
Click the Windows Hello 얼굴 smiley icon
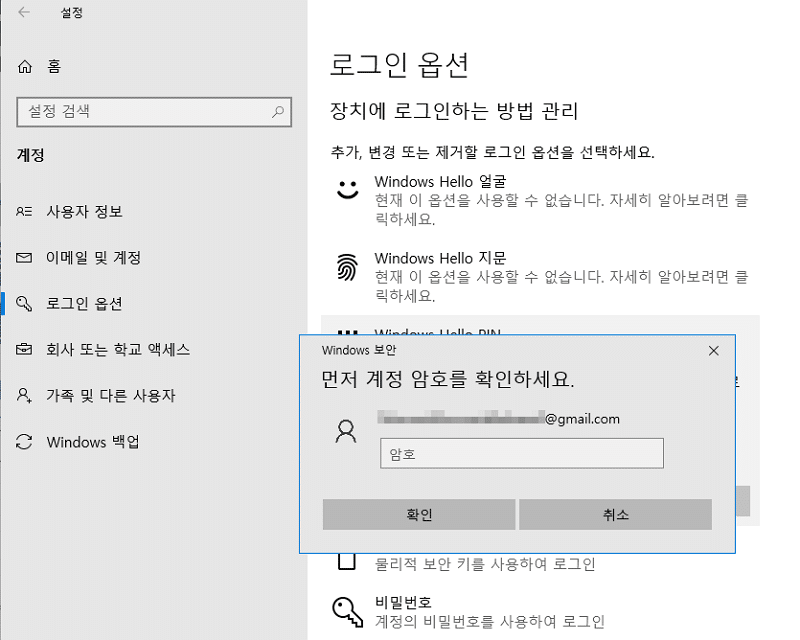pos(347,189)
